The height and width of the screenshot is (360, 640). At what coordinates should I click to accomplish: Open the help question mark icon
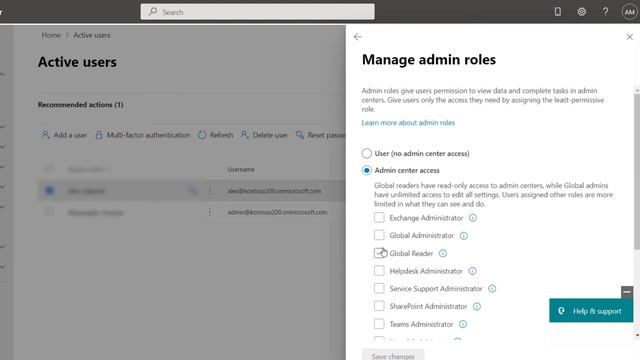(x=605, y=12)
